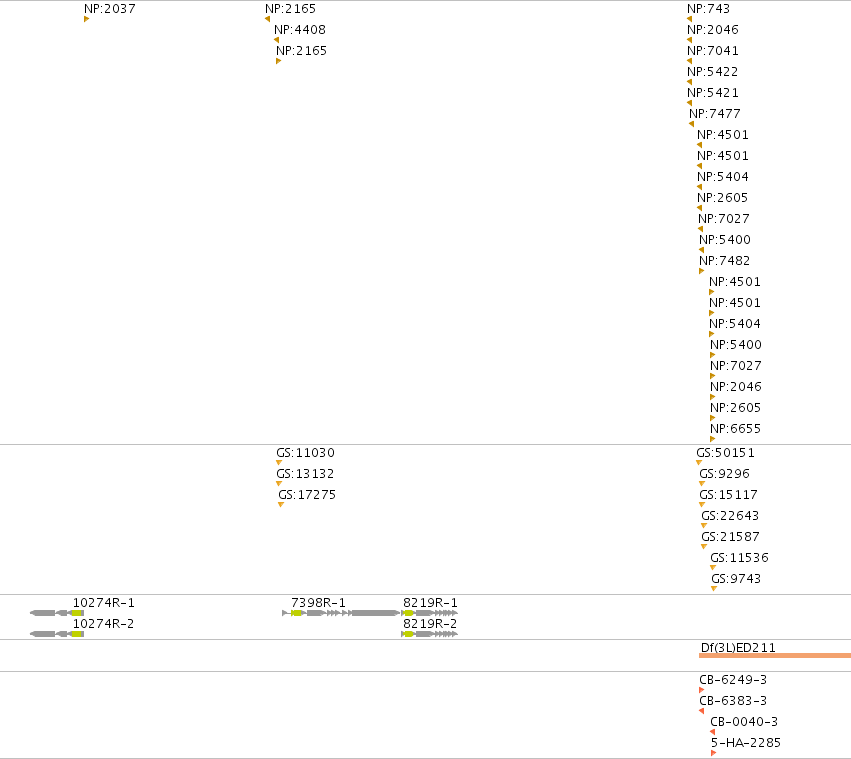Viewport: 851px width, 759px height.
Task: Select the NP:5421 arrow marker
Action: click(690, 103)
